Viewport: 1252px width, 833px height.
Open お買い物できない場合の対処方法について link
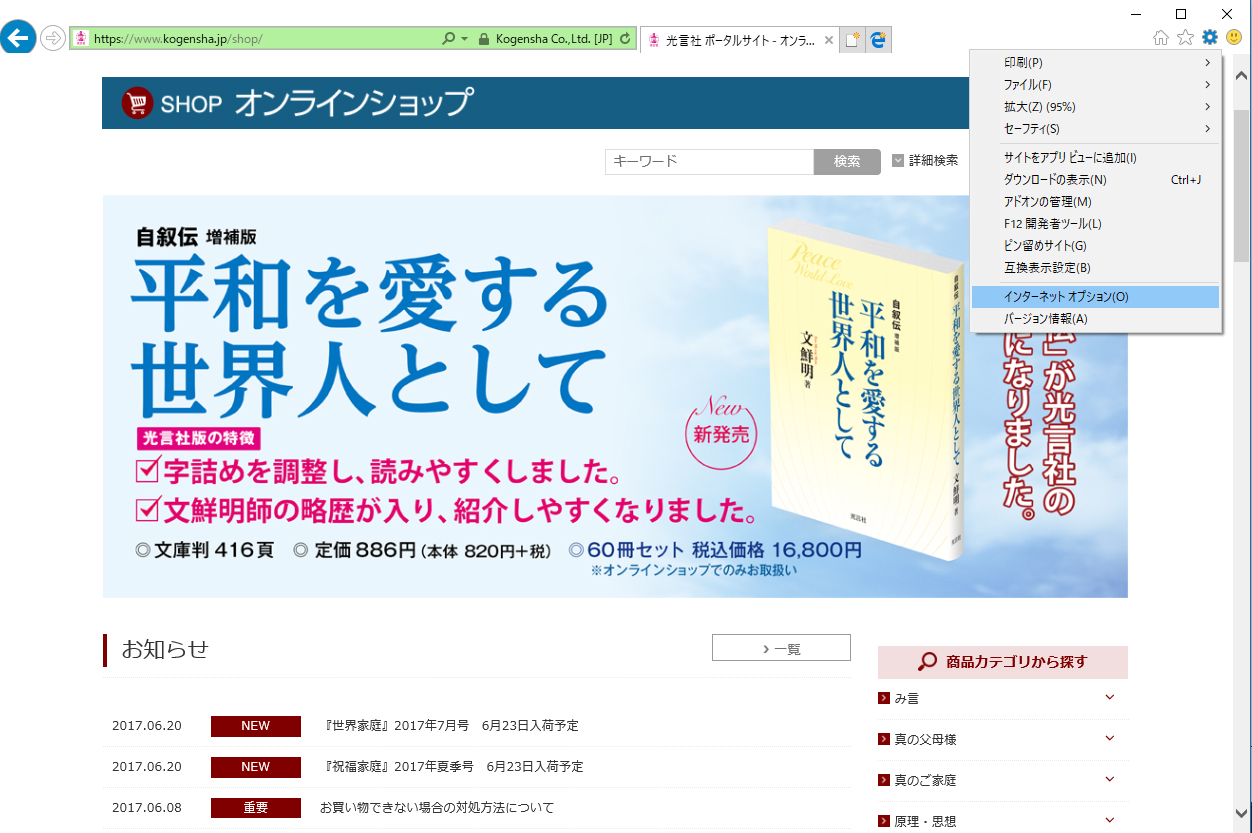coord(437,807)
